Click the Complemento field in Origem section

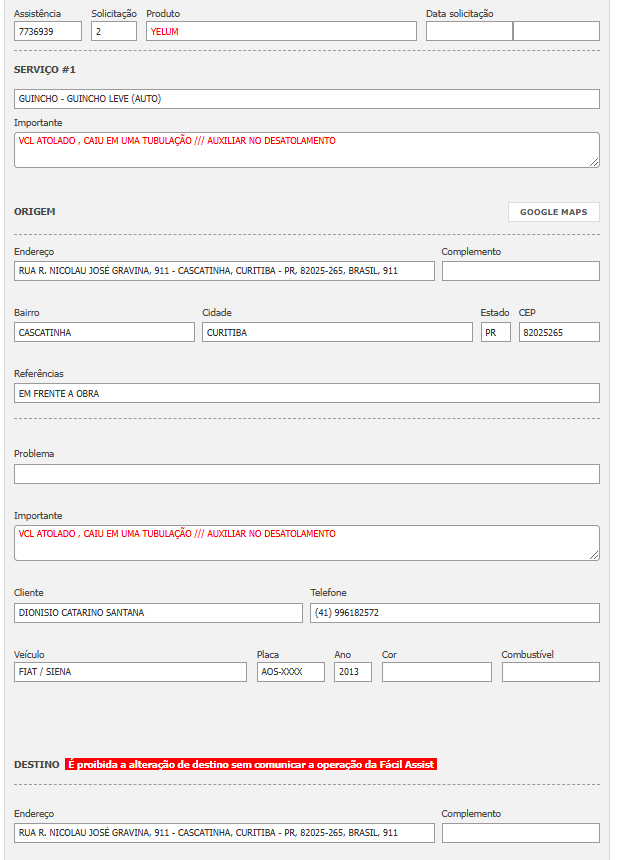520,271
